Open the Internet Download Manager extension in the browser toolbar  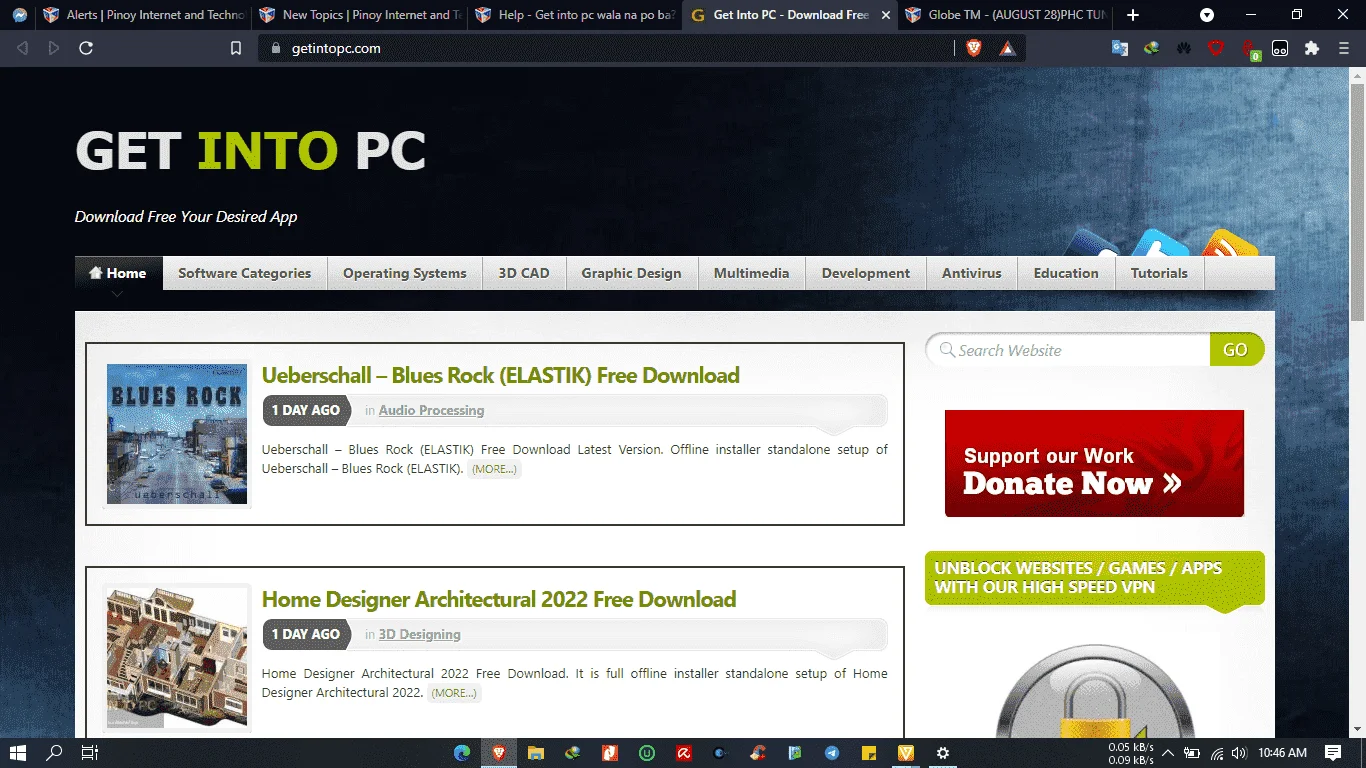point(1152,48)
